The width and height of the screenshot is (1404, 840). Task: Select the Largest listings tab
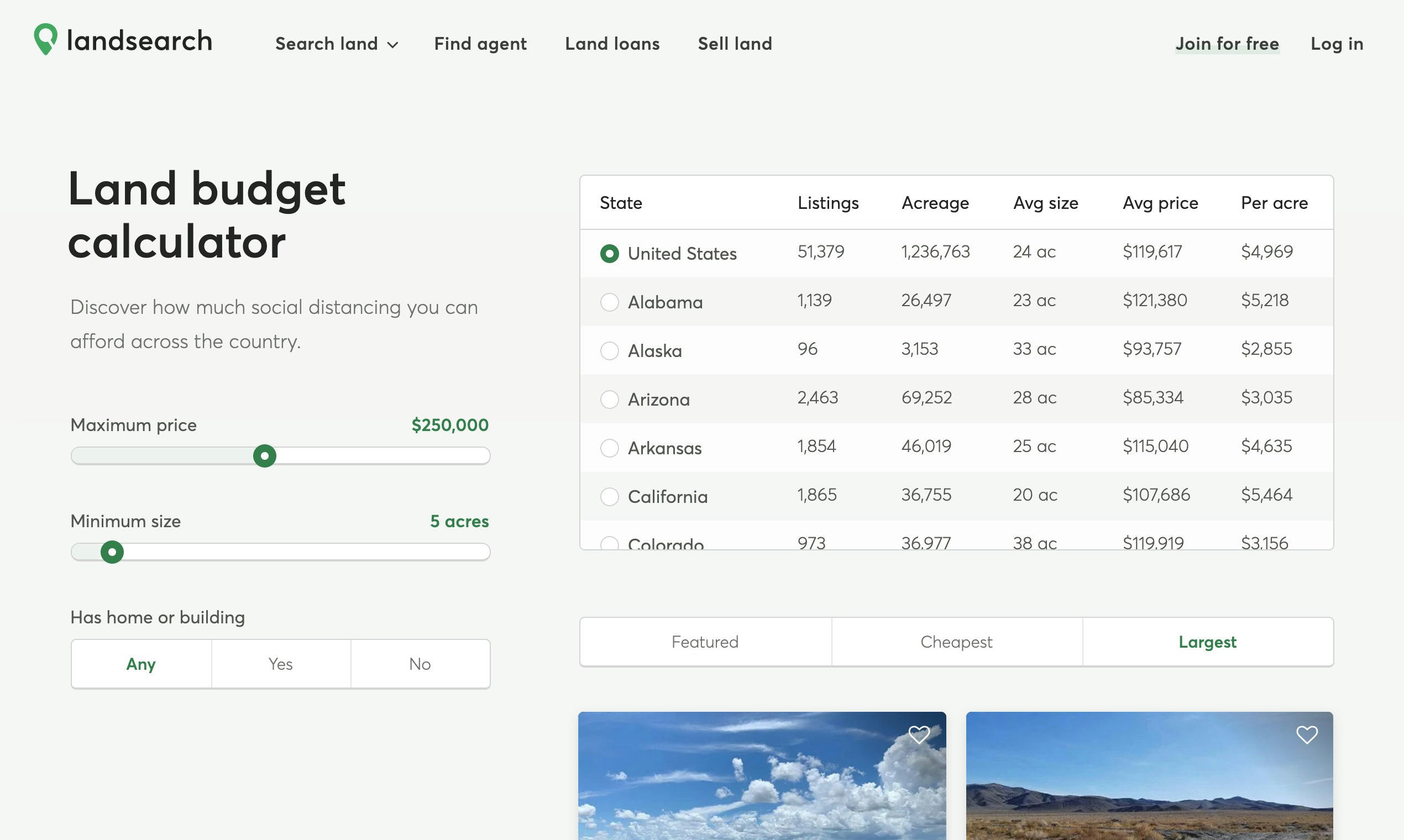[x=1208, y=641]
